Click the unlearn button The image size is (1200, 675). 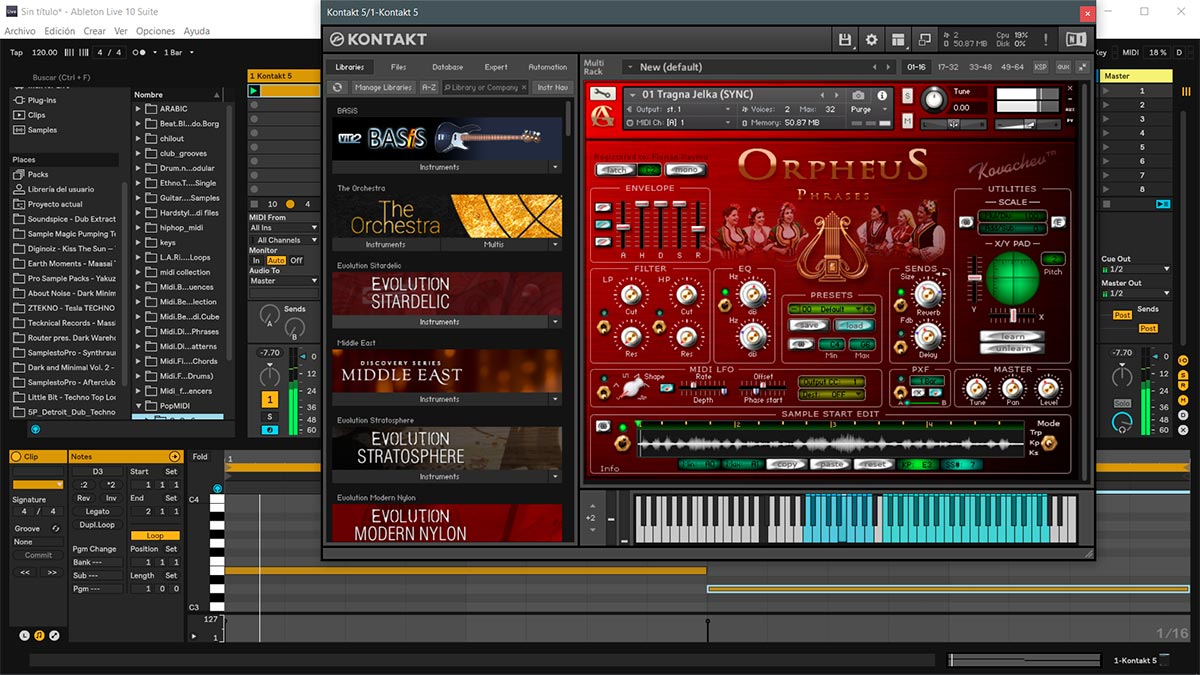point(1010,348)
